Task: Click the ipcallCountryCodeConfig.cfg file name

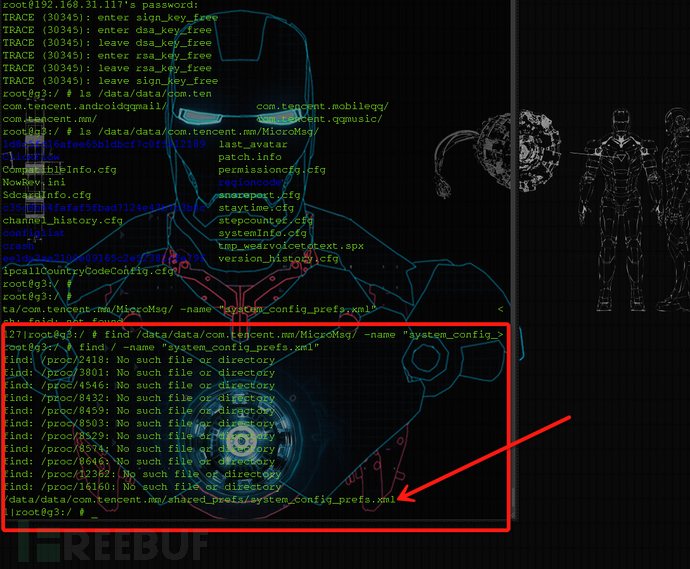Action: click(x=90, y=271)
